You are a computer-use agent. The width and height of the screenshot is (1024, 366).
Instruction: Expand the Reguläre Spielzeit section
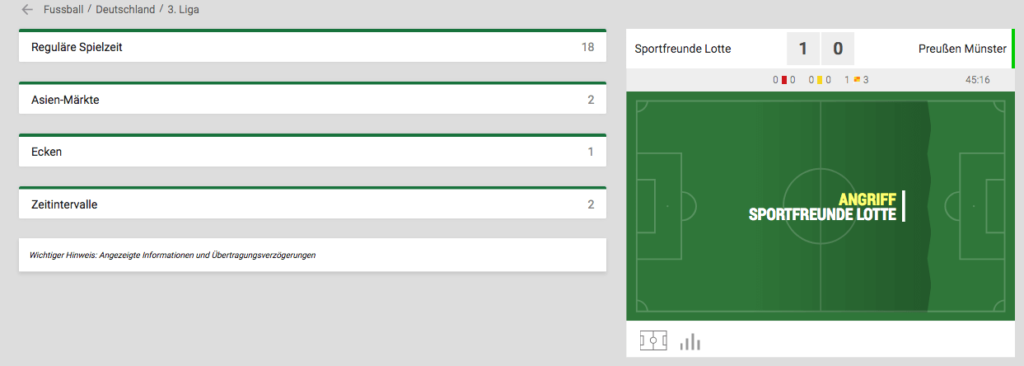[312, 47]
